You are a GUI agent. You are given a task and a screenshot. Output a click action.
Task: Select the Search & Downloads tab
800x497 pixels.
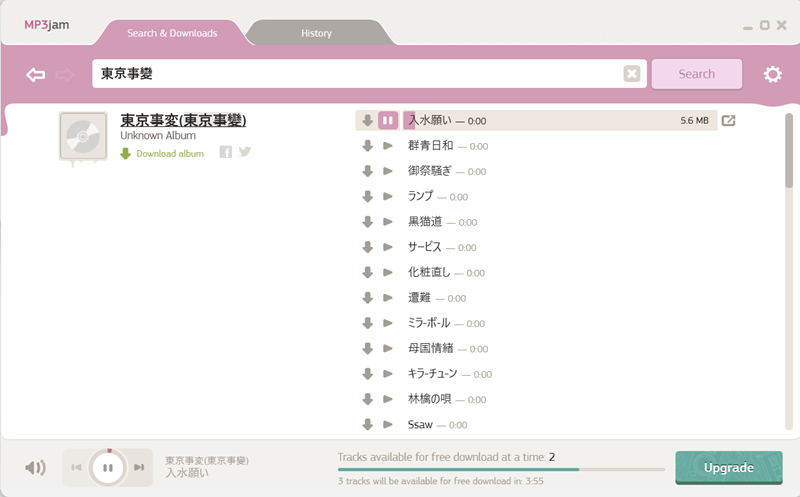(x=172, y=33)
